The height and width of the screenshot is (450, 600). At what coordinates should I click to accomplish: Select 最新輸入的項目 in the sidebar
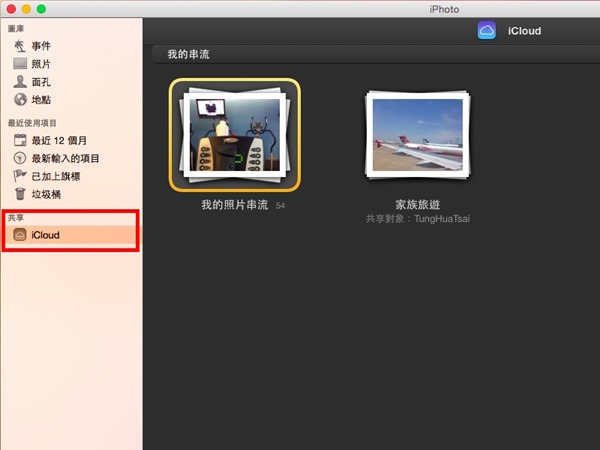point(65,158)
